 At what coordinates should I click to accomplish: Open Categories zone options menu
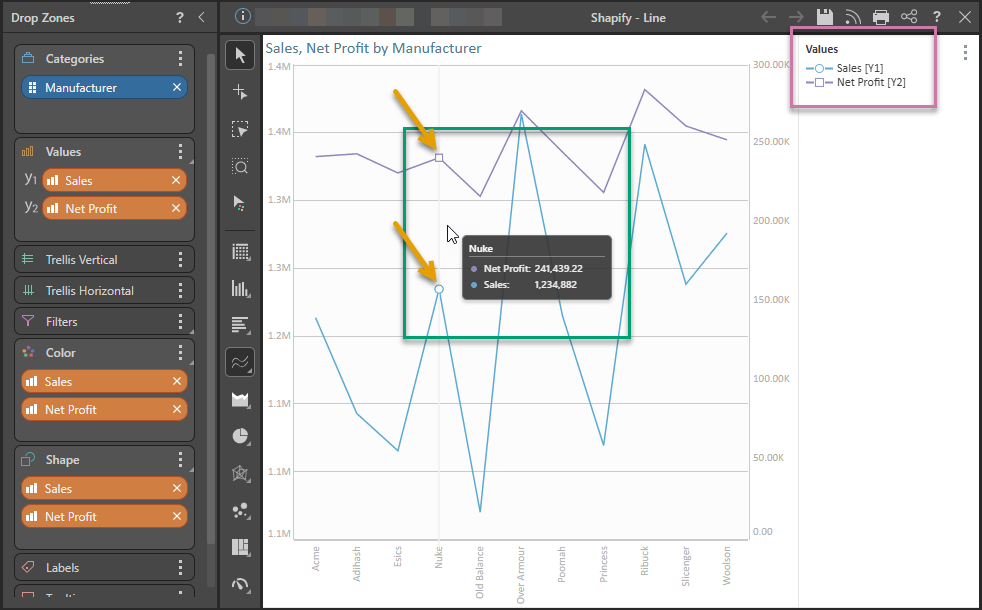[180, 59]
